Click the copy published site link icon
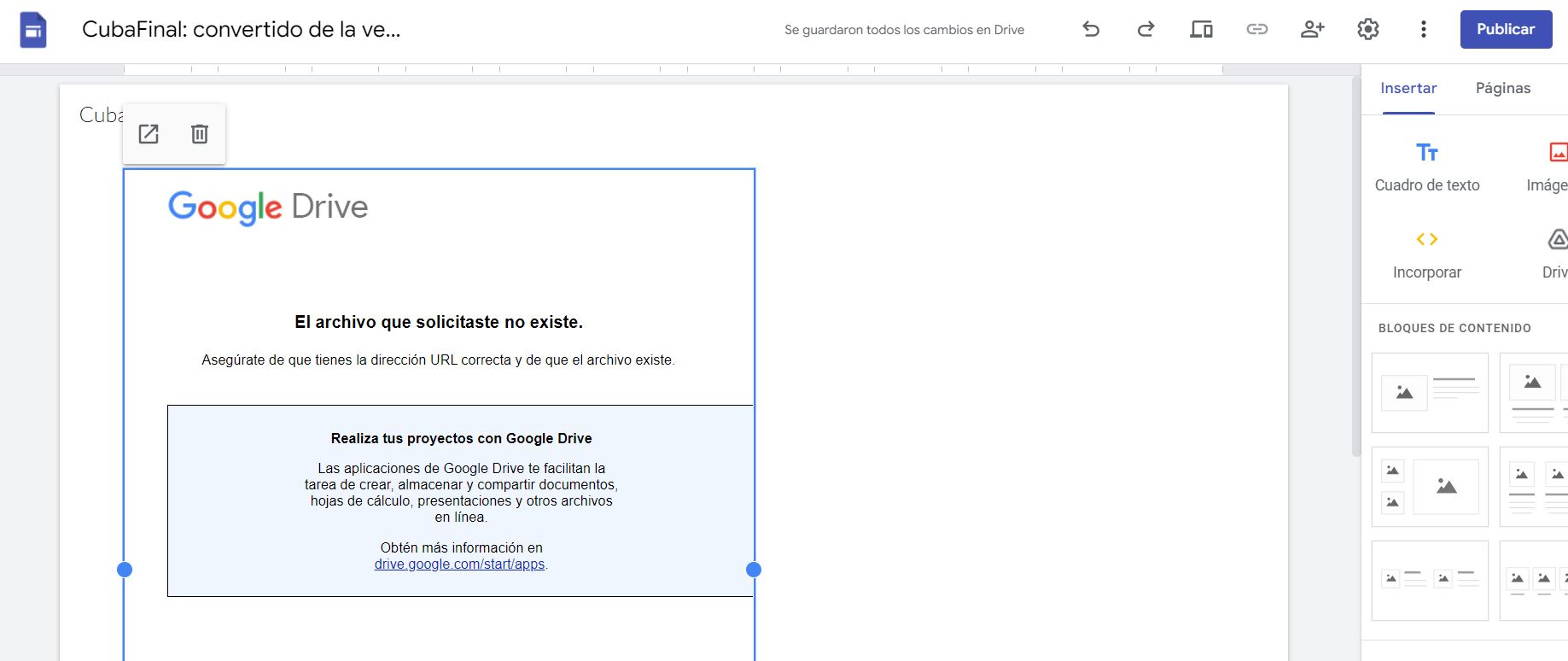 [1256, 29]
